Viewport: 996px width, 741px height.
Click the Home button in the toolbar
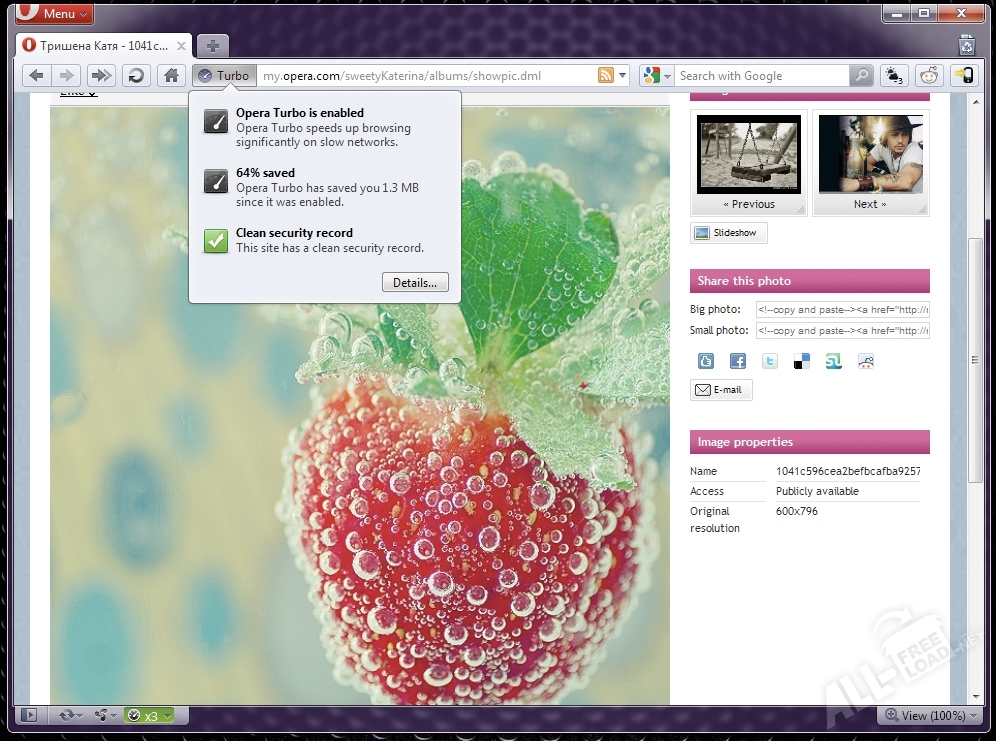[171, 76]
